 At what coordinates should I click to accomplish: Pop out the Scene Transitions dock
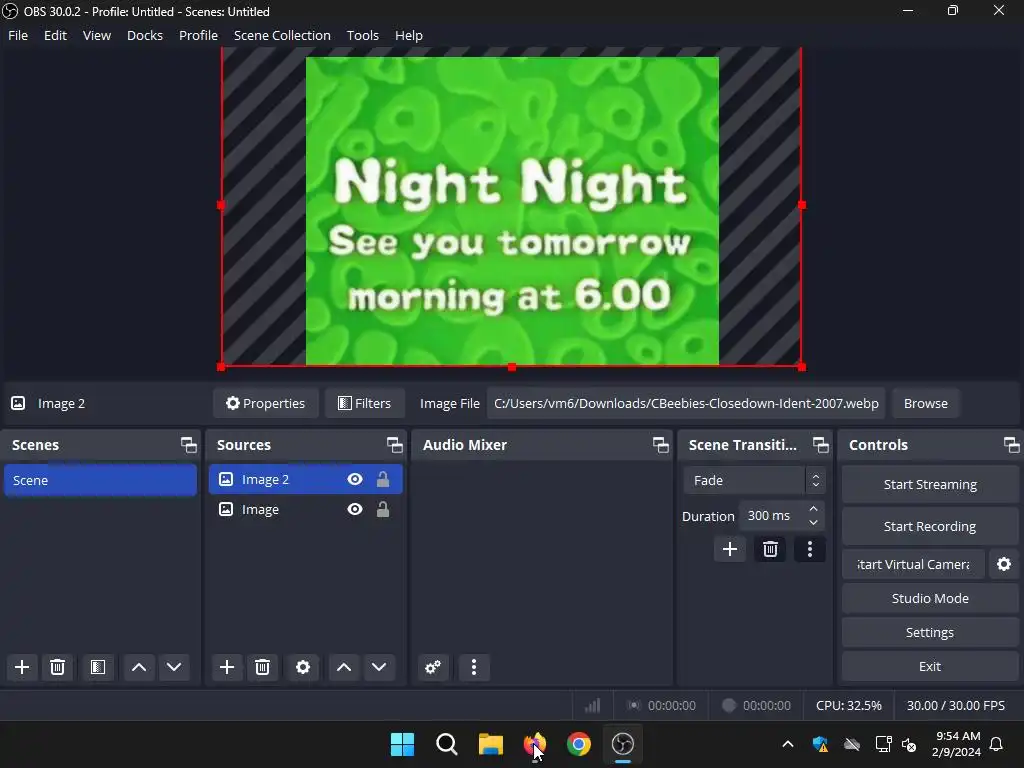pos(820,445)
